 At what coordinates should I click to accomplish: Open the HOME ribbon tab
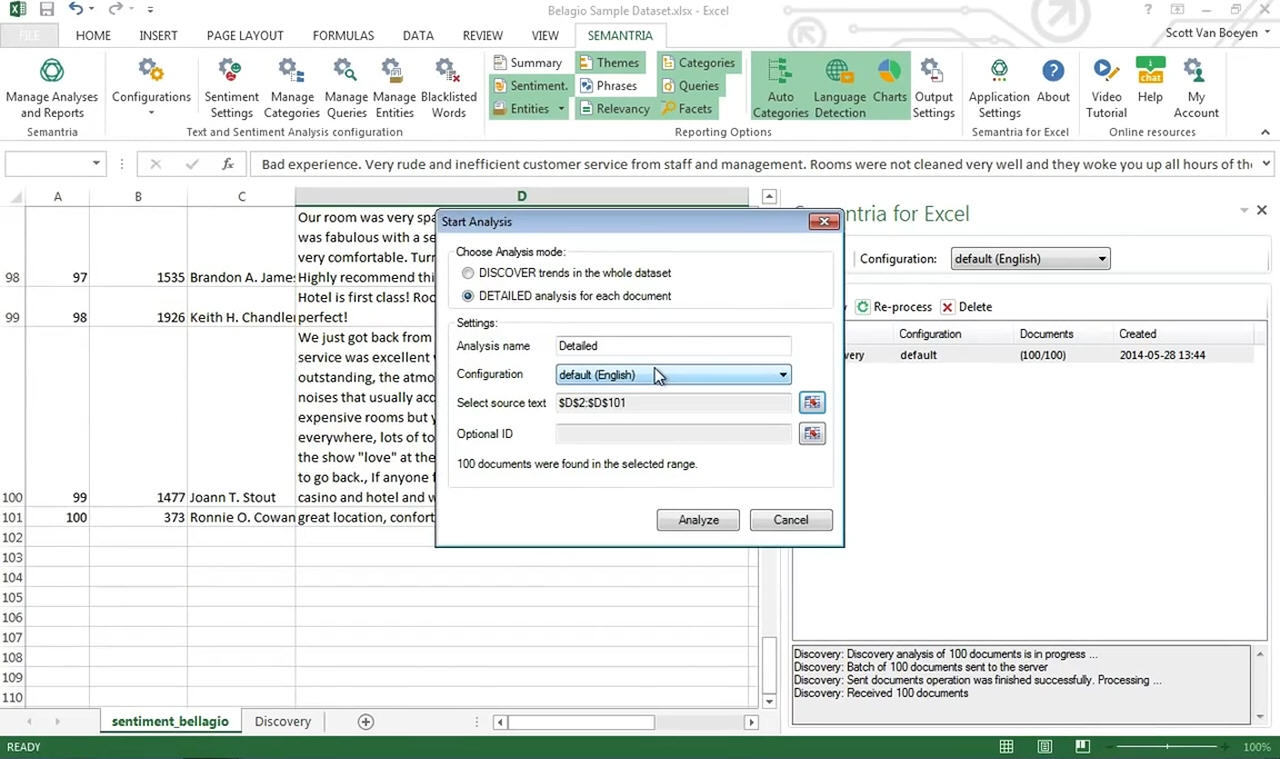pos(93,35)
